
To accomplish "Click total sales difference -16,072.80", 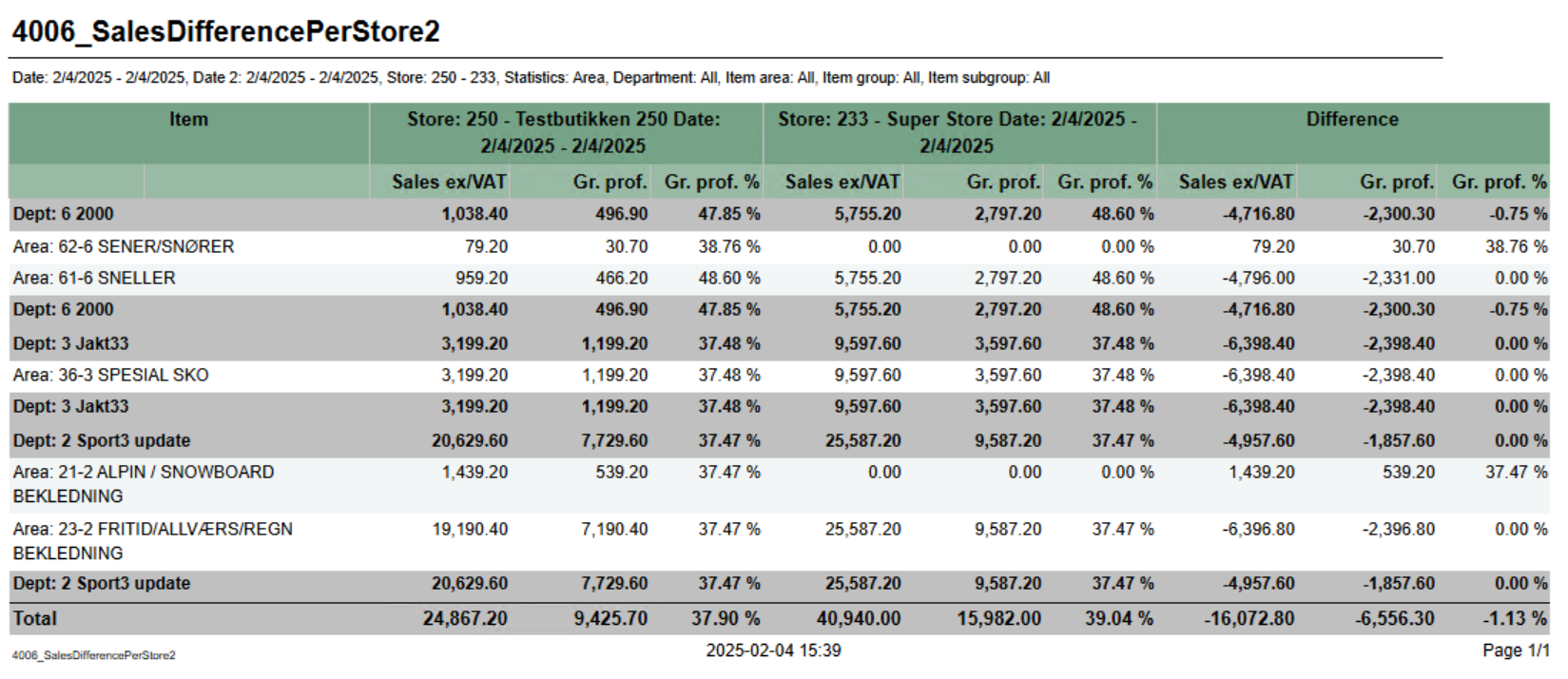I will 1249,618.
